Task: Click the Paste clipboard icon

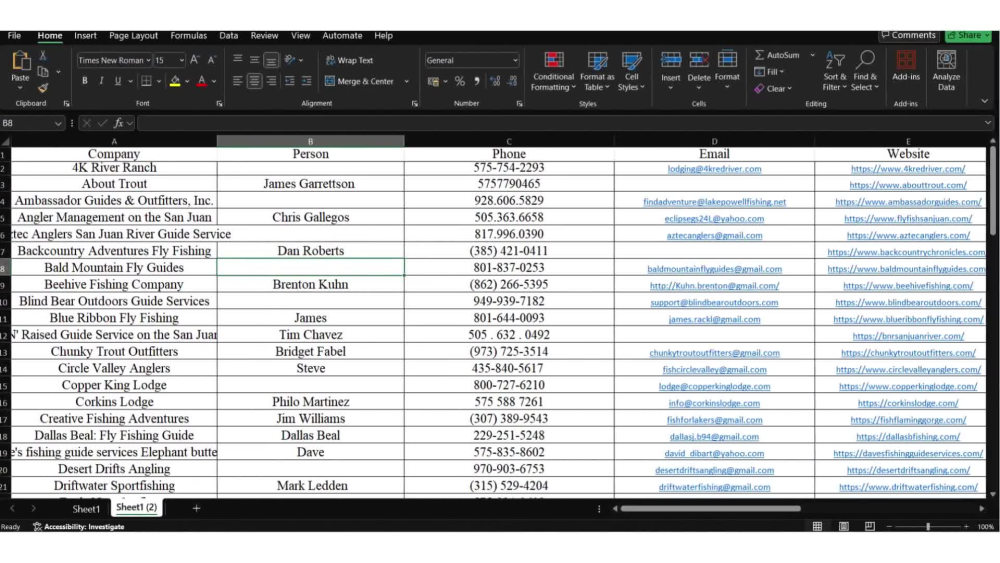Action: [20, 62]
